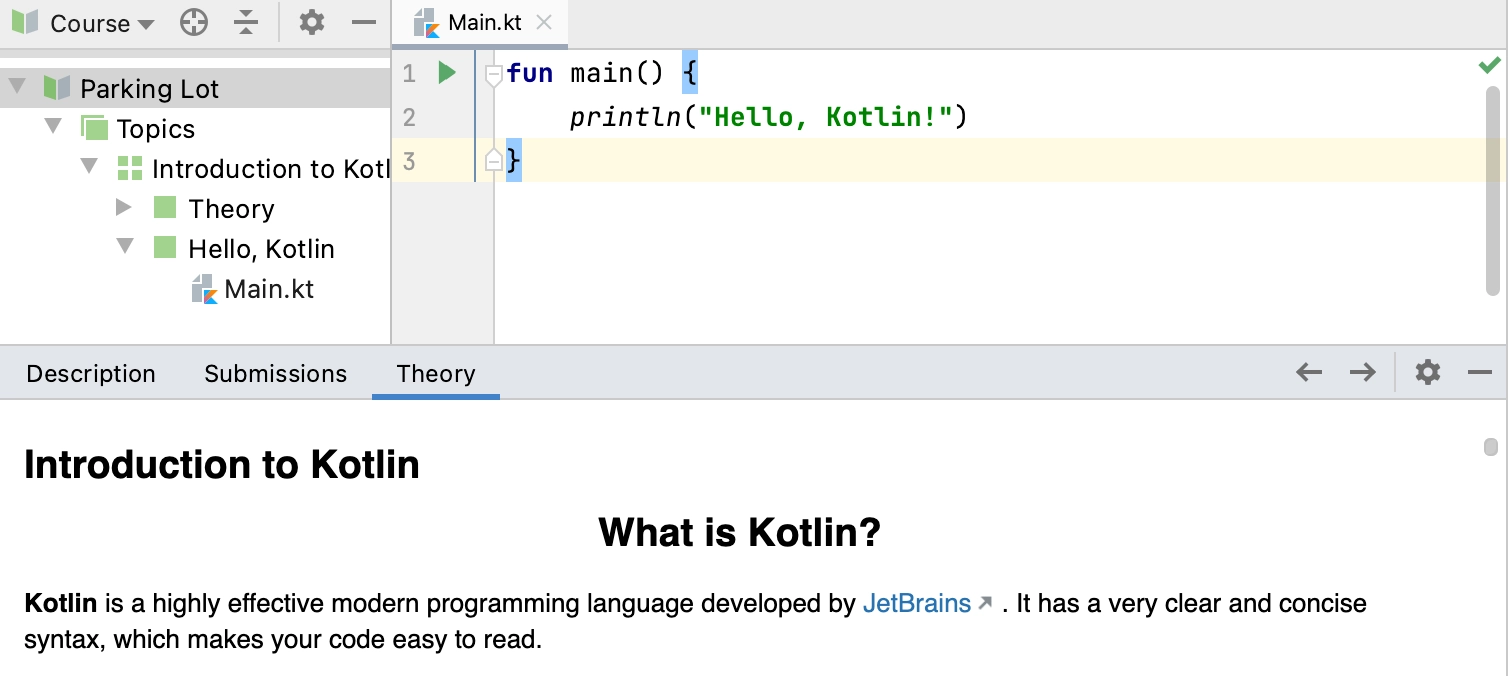This screenshot has width=1508, height=676.
Task: Hide the task description panel
Action: click(x=1480, y=373)
